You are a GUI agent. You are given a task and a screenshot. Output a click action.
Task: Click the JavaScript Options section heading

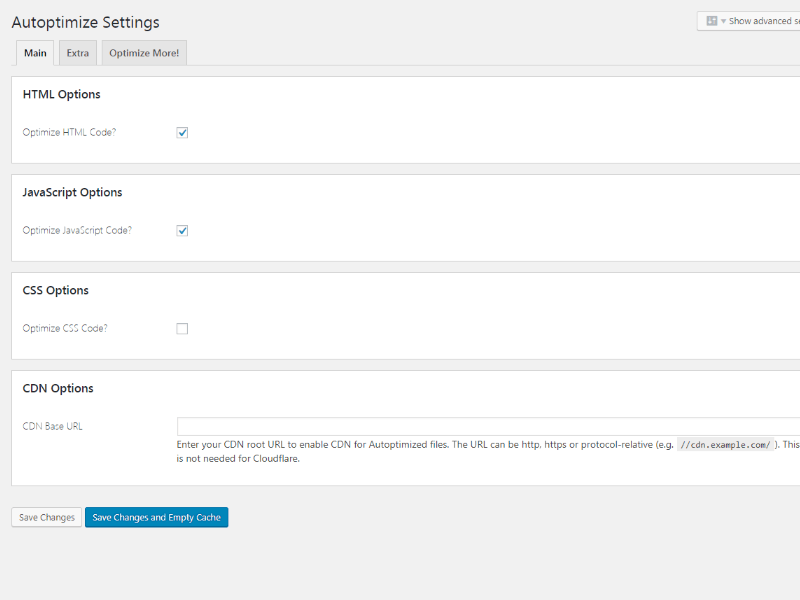[72, 192]
